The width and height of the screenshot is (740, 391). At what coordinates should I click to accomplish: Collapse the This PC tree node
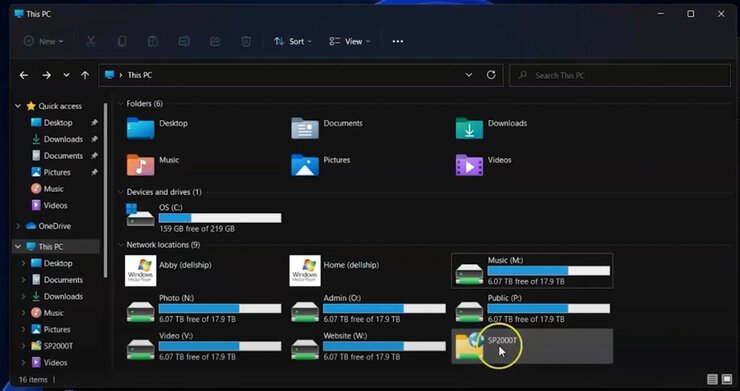(x=18, y=246)
